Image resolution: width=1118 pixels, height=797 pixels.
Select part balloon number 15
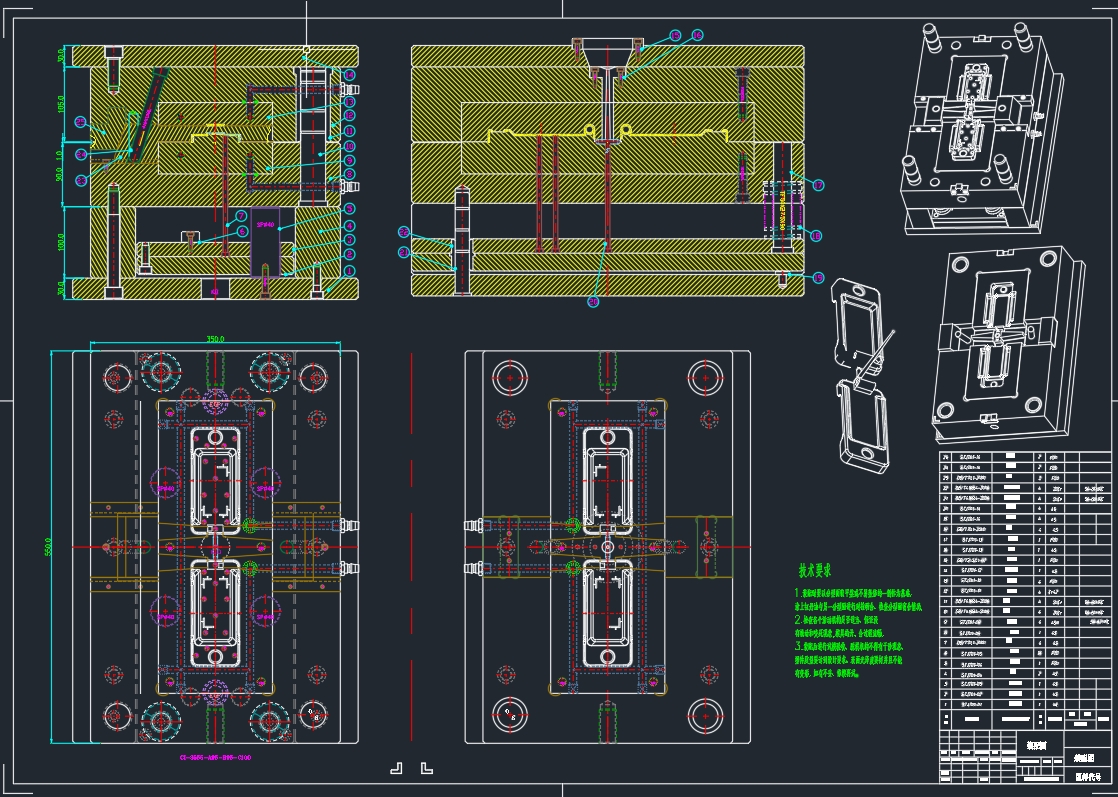coord(675,36)
